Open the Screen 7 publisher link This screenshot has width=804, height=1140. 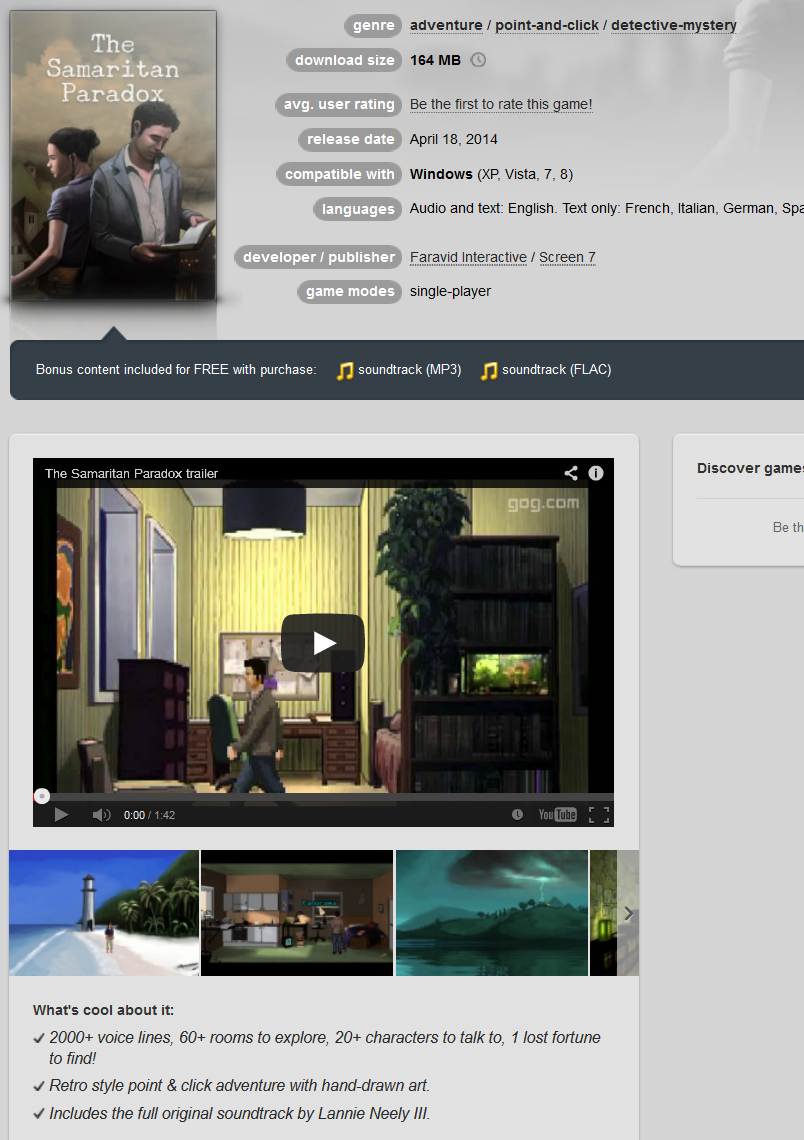pos(567,257)
